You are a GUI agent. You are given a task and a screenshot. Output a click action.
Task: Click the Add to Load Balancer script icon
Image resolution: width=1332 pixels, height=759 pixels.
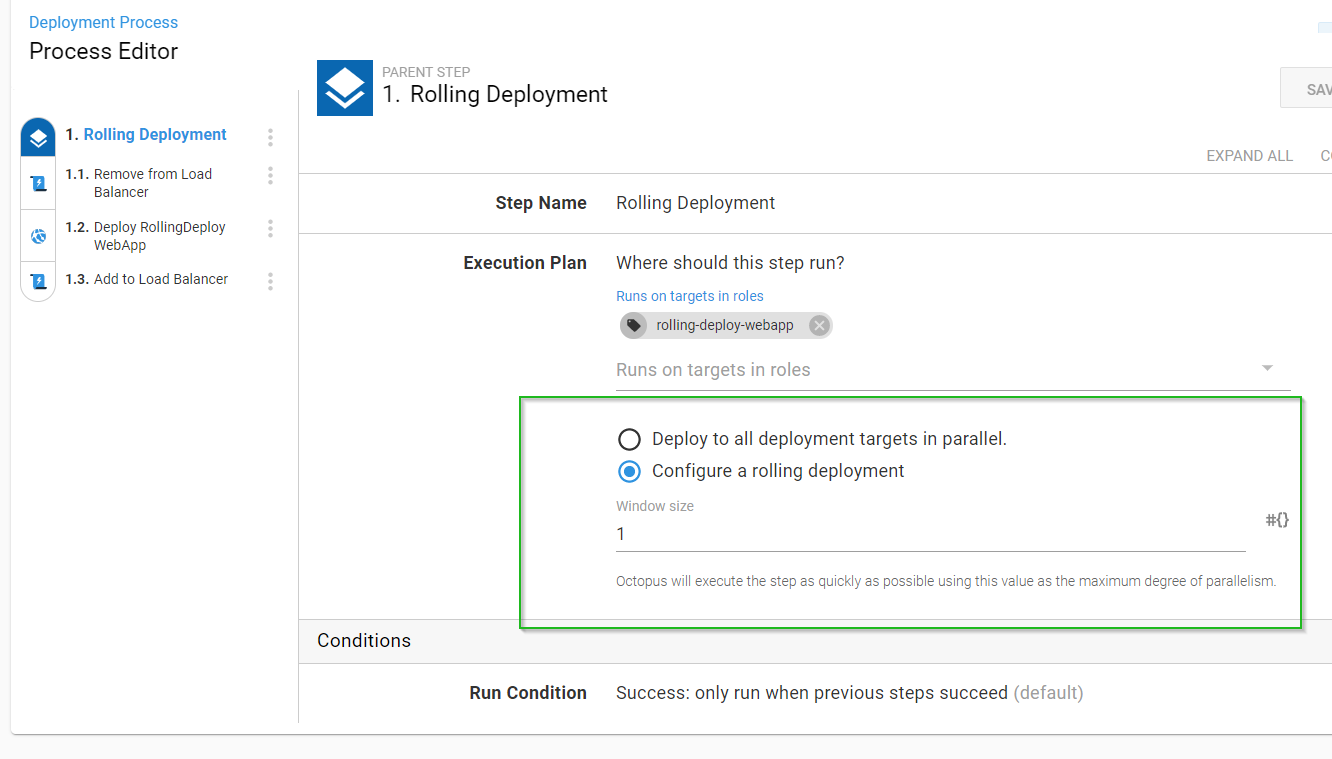point(38,281)
